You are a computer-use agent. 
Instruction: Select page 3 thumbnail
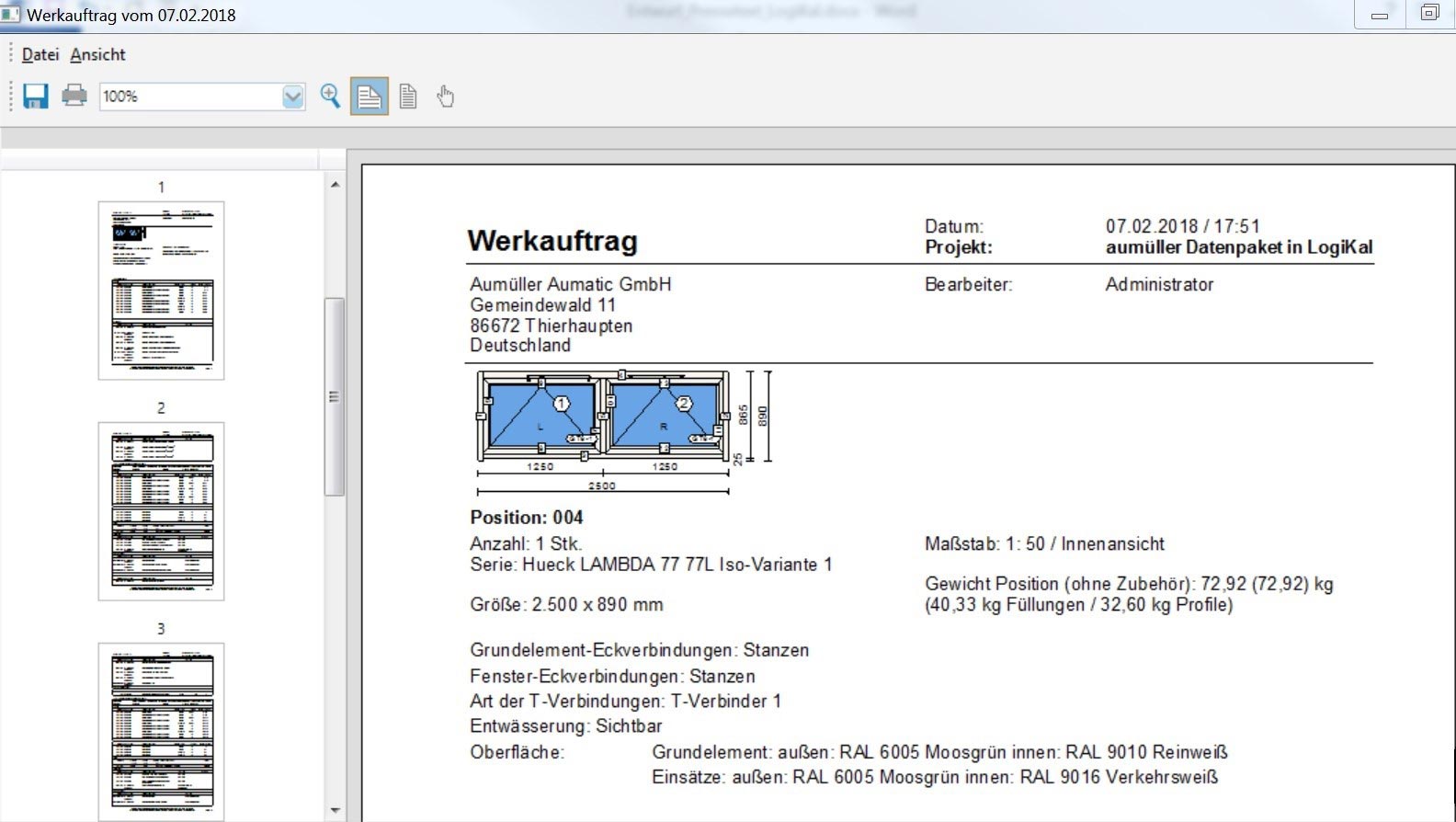pos(161,731)
